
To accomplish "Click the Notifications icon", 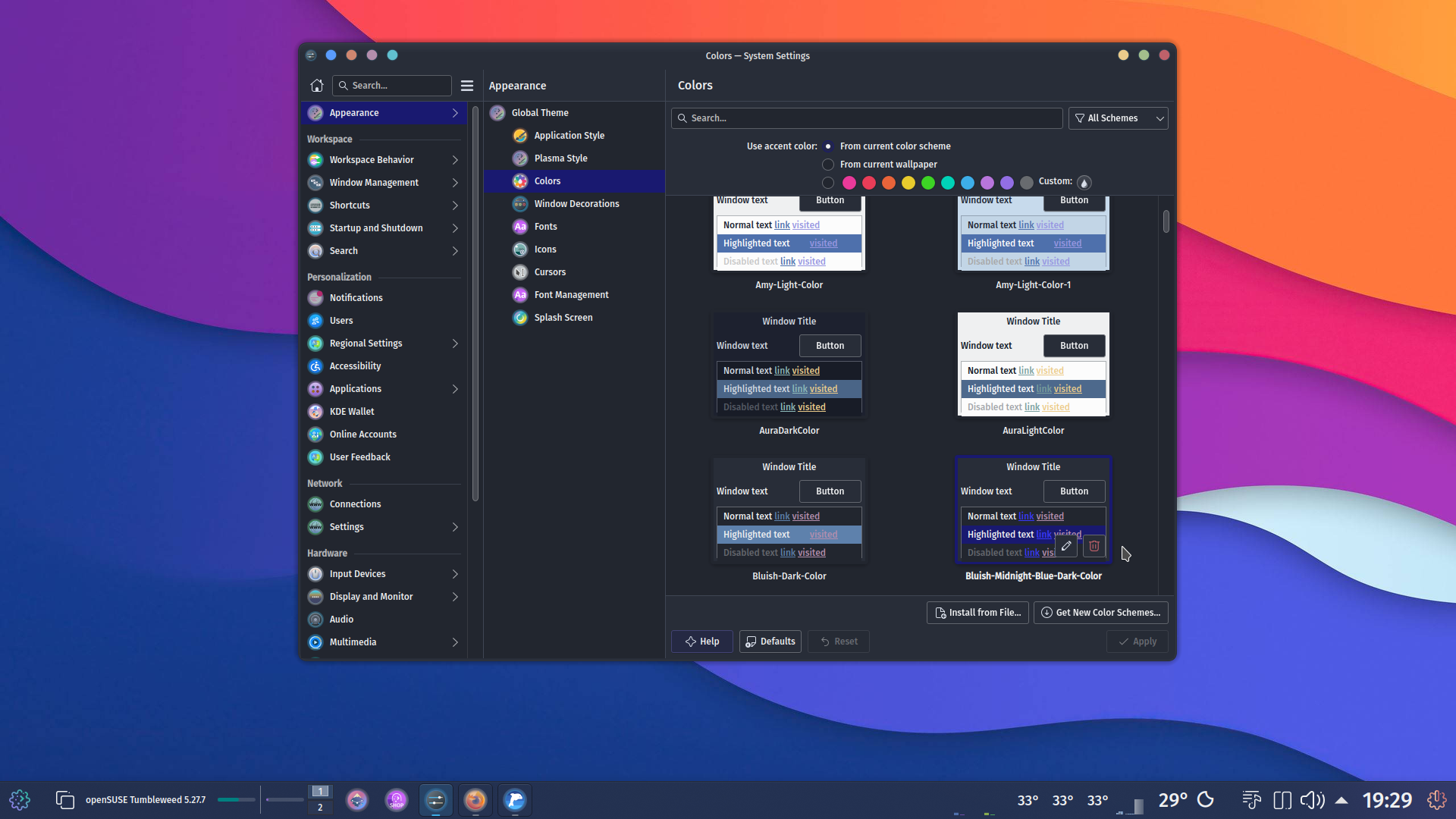I will (315, 298).
